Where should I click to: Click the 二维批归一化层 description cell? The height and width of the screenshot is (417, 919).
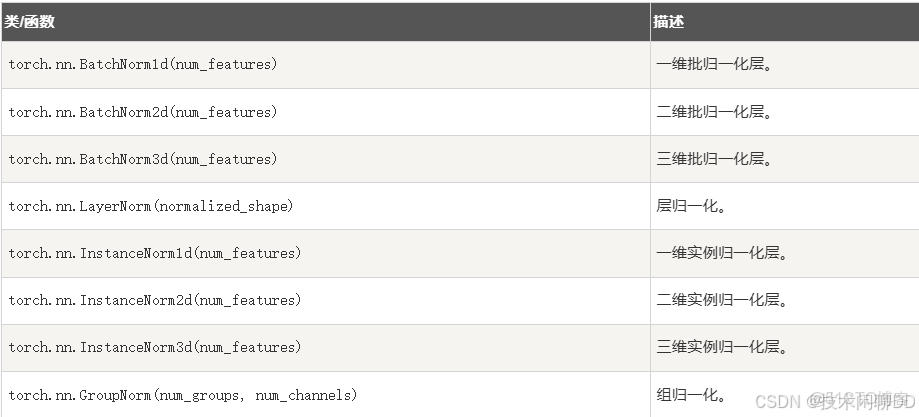(x=714, y=112)
